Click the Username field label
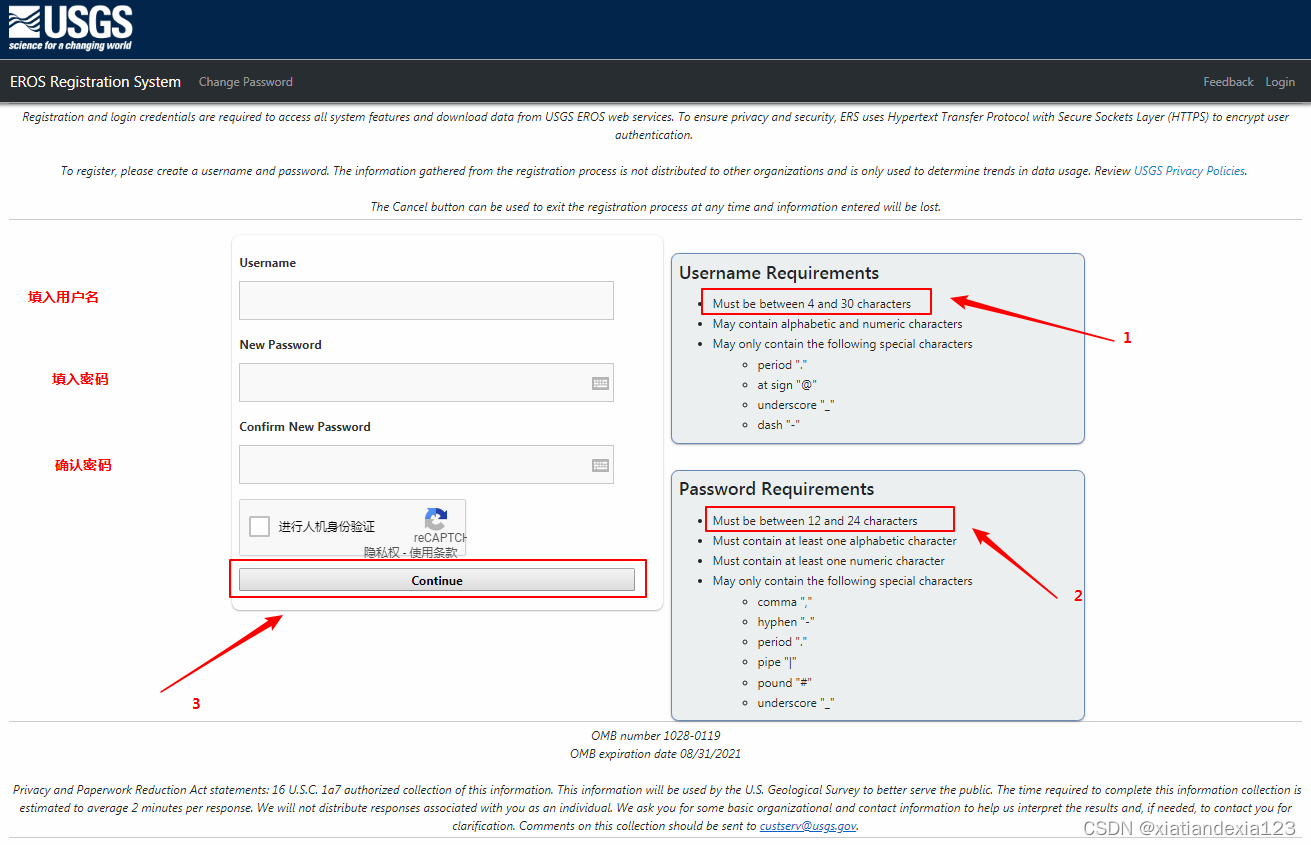The image size is (1311, 845). pos(268,263)
